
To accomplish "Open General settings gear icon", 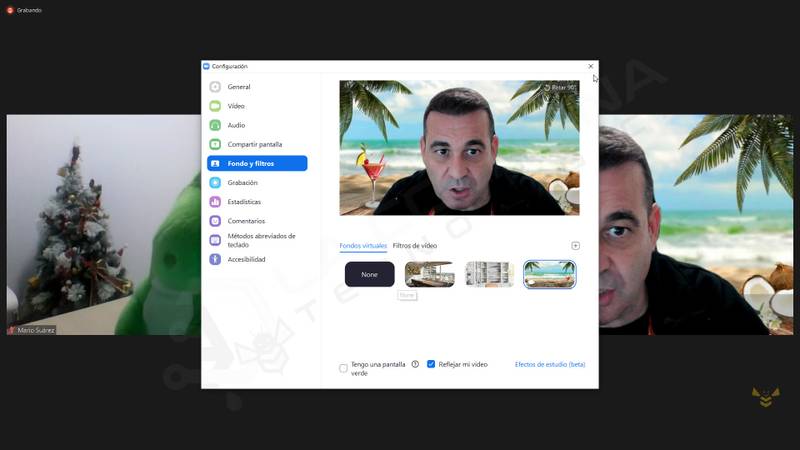I will tap(215, 87).
